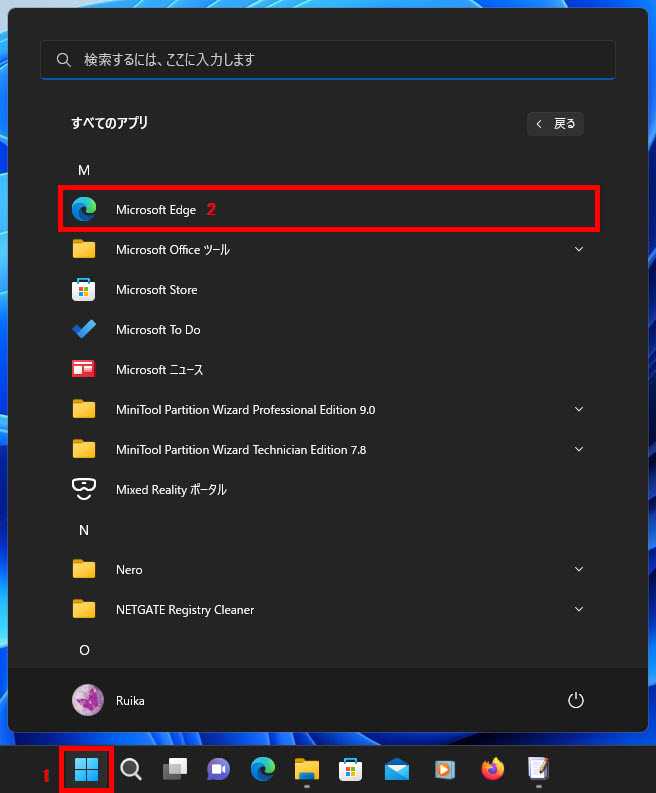Launch Microsoft Store from the app list
656x793 pixels.
pyautogui.click(x=156, y=290)
